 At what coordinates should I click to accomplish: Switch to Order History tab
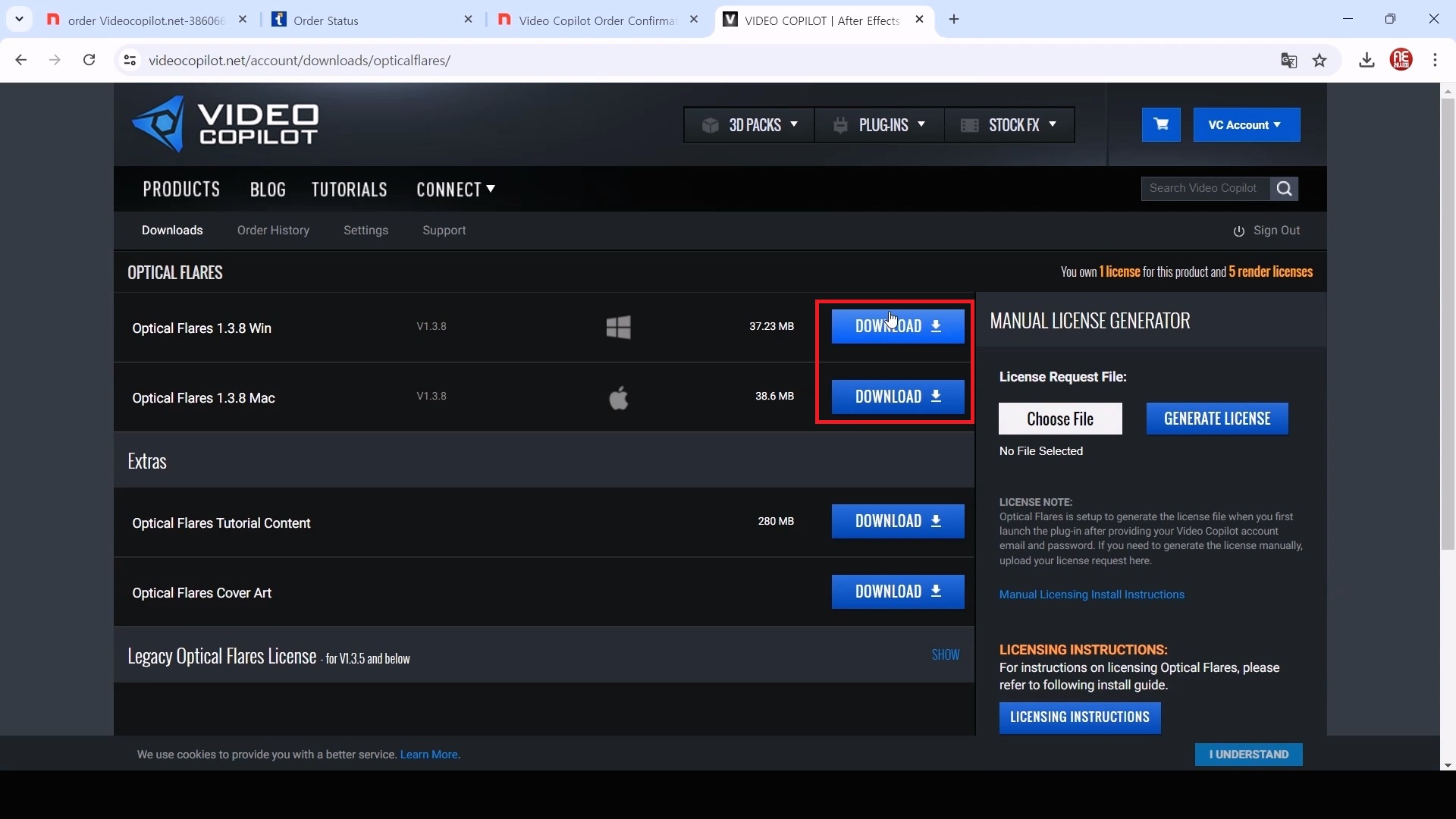tap(273, 231)
